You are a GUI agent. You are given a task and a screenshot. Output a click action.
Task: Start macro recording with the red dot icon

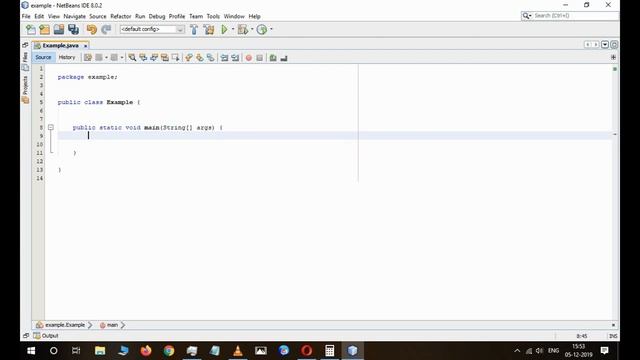249,58
